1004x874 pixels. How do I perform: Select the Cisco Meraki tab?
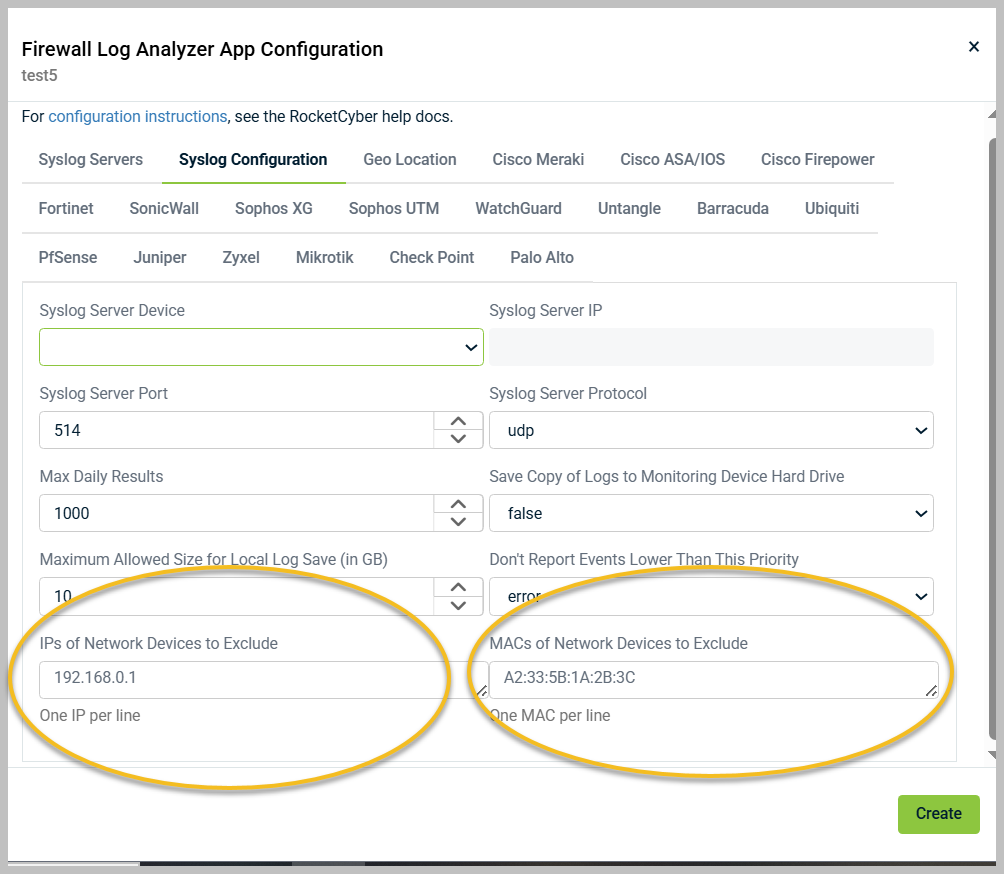coord(538,160)
